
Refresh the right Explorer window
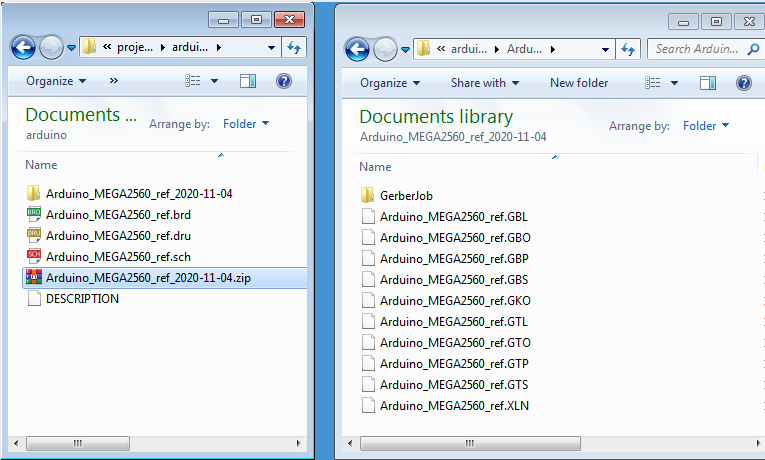(628, 49)
